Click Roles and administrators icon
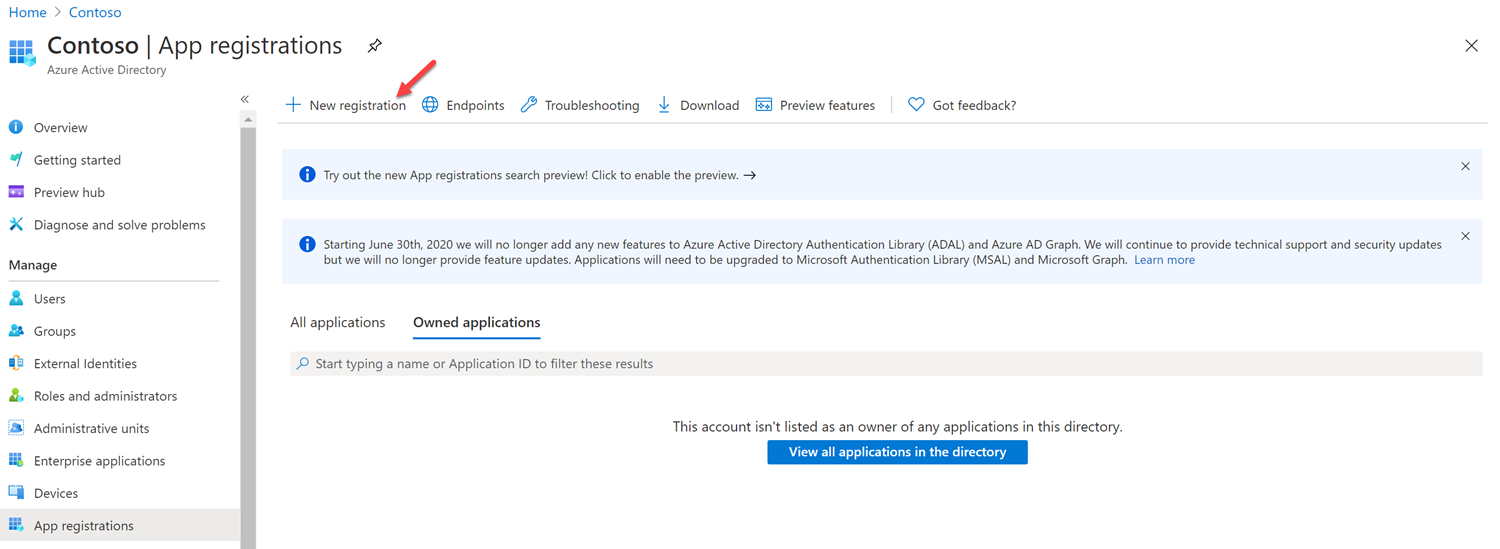This screenshot has width=1500, height=549. coord(16,396)
